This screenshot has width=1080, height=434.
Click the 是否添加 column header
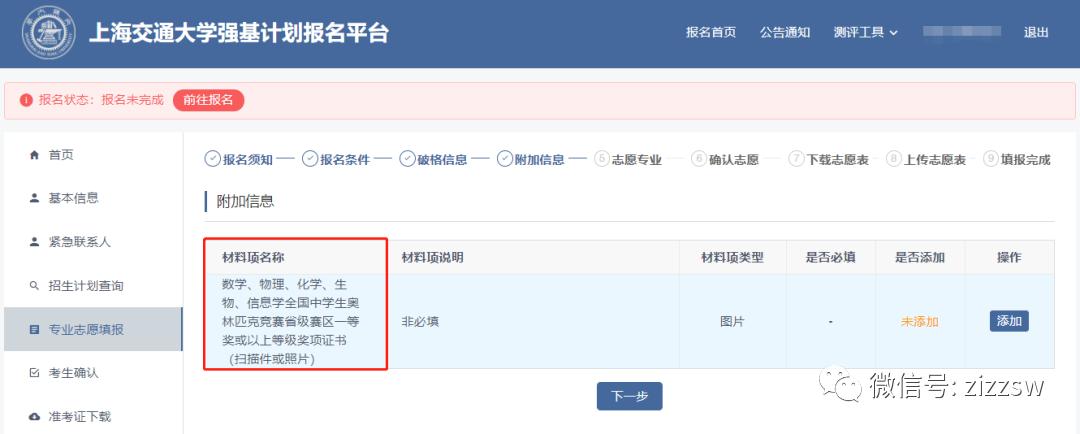[x=920, y=257]
